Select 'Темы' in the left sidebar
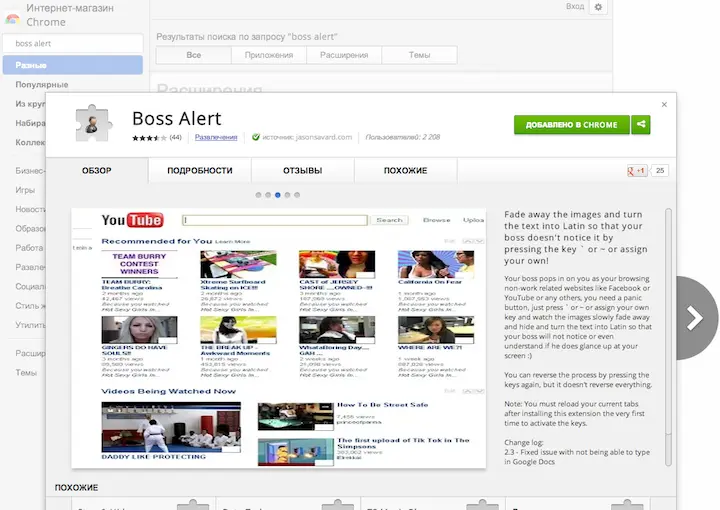 26,373
